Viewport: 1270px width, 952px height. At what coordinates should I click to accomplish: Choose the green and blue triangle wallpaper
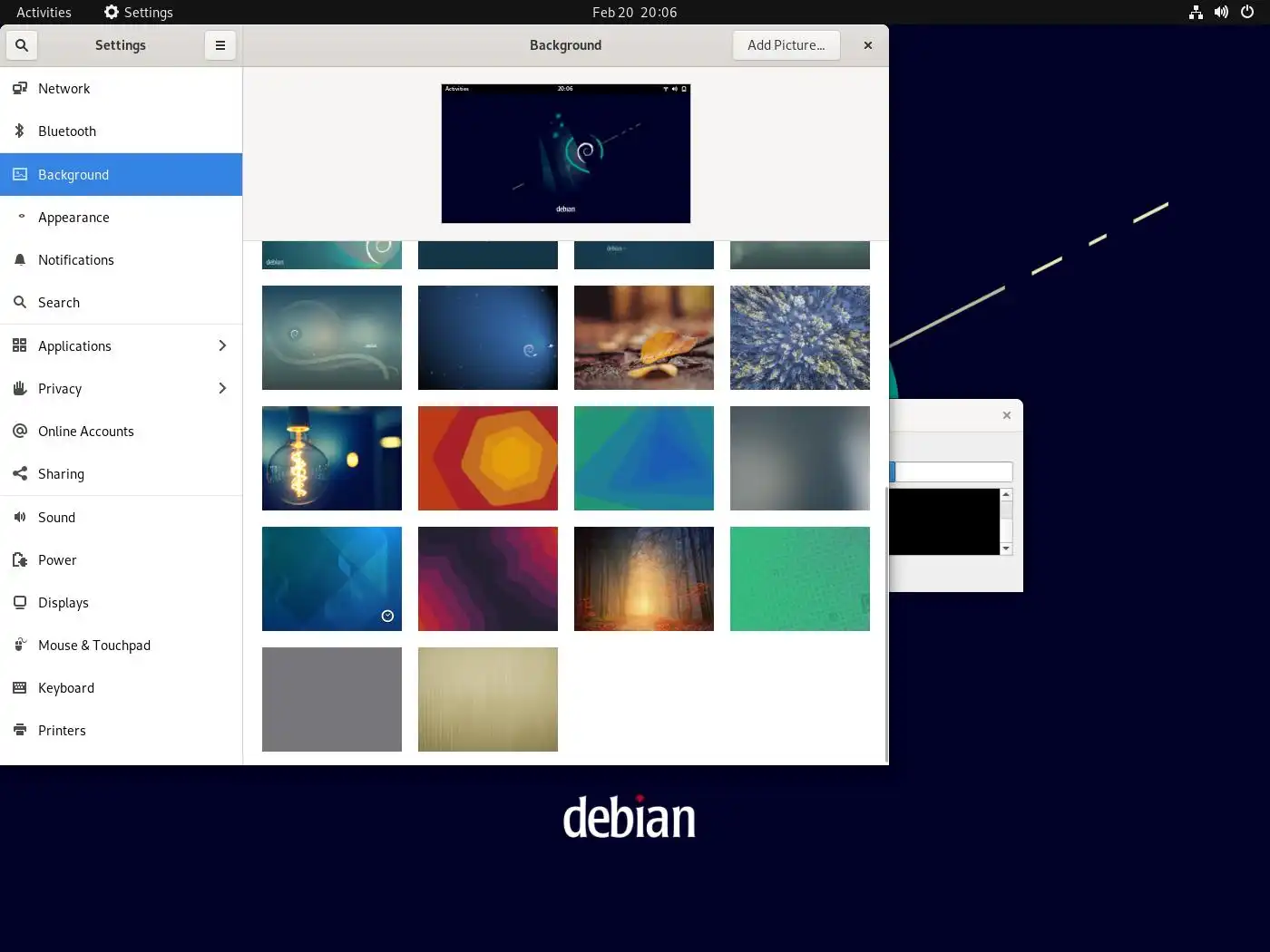pyautogui.click(x=644, y=458)
